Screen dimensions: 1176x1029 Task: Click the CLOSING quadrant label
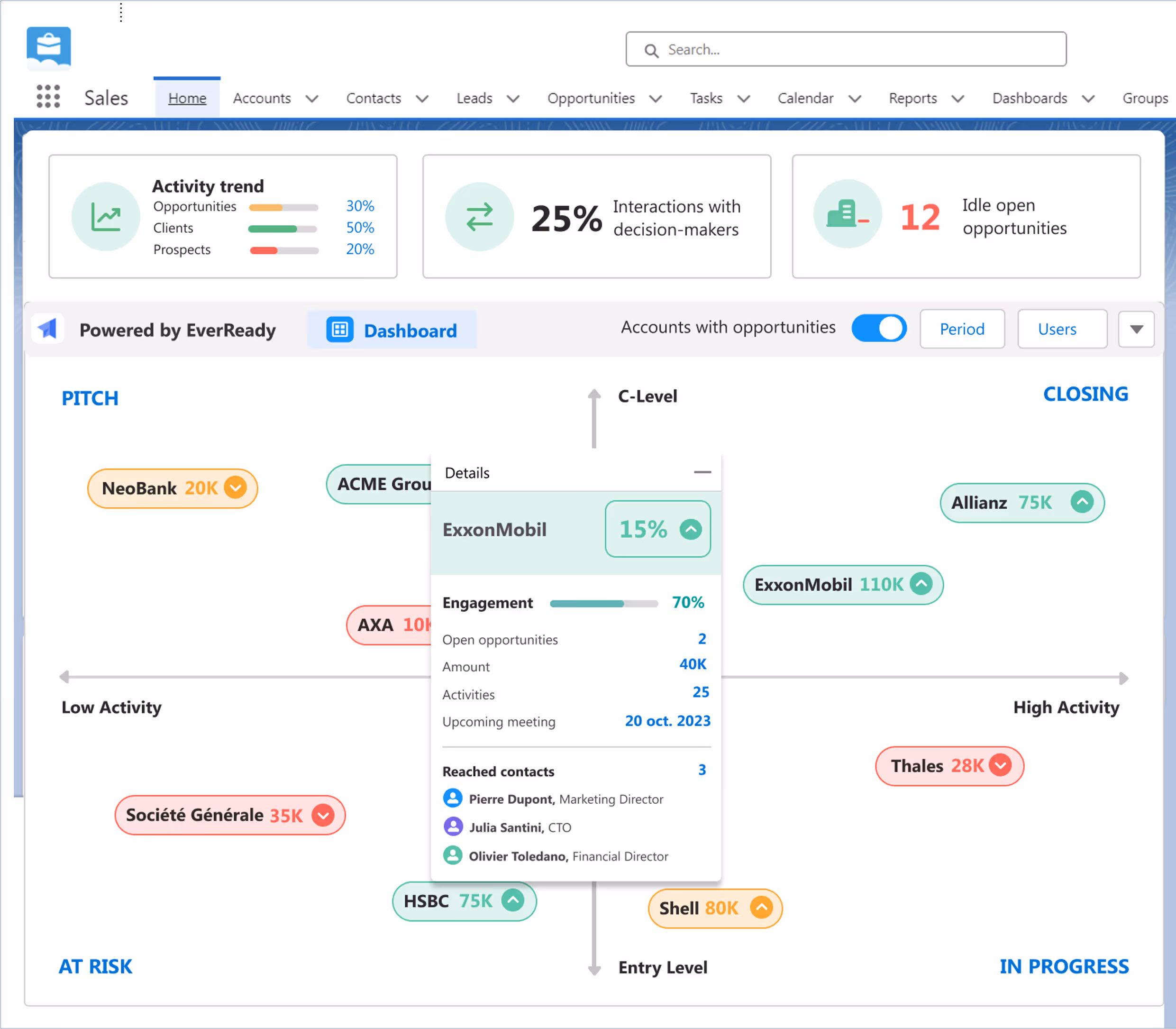(x=1085, y=394)
